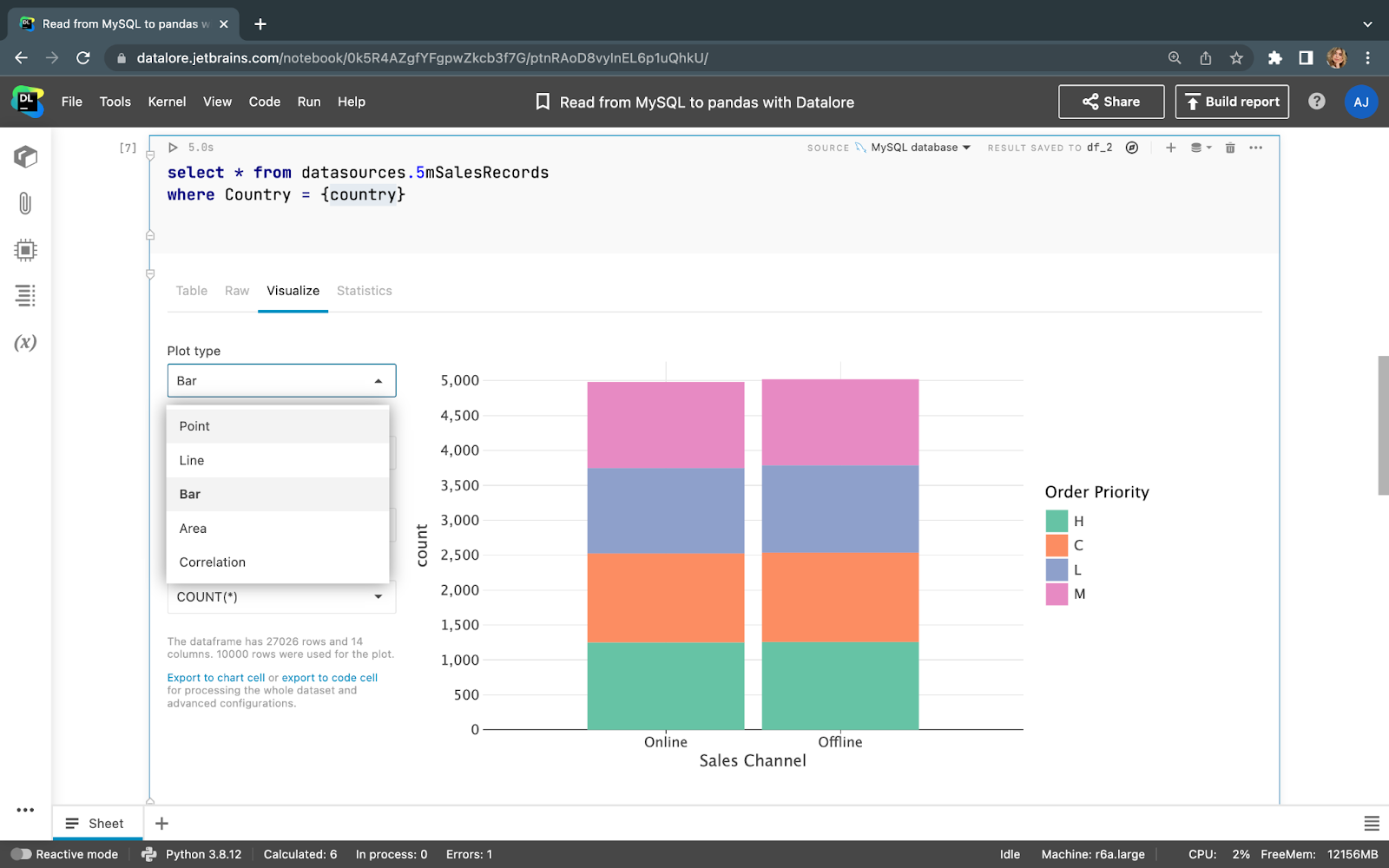Image resolution: width=1389 pixels, height=868 pixels.
Task: Switch to the Table tab
Action: point(192,291)
